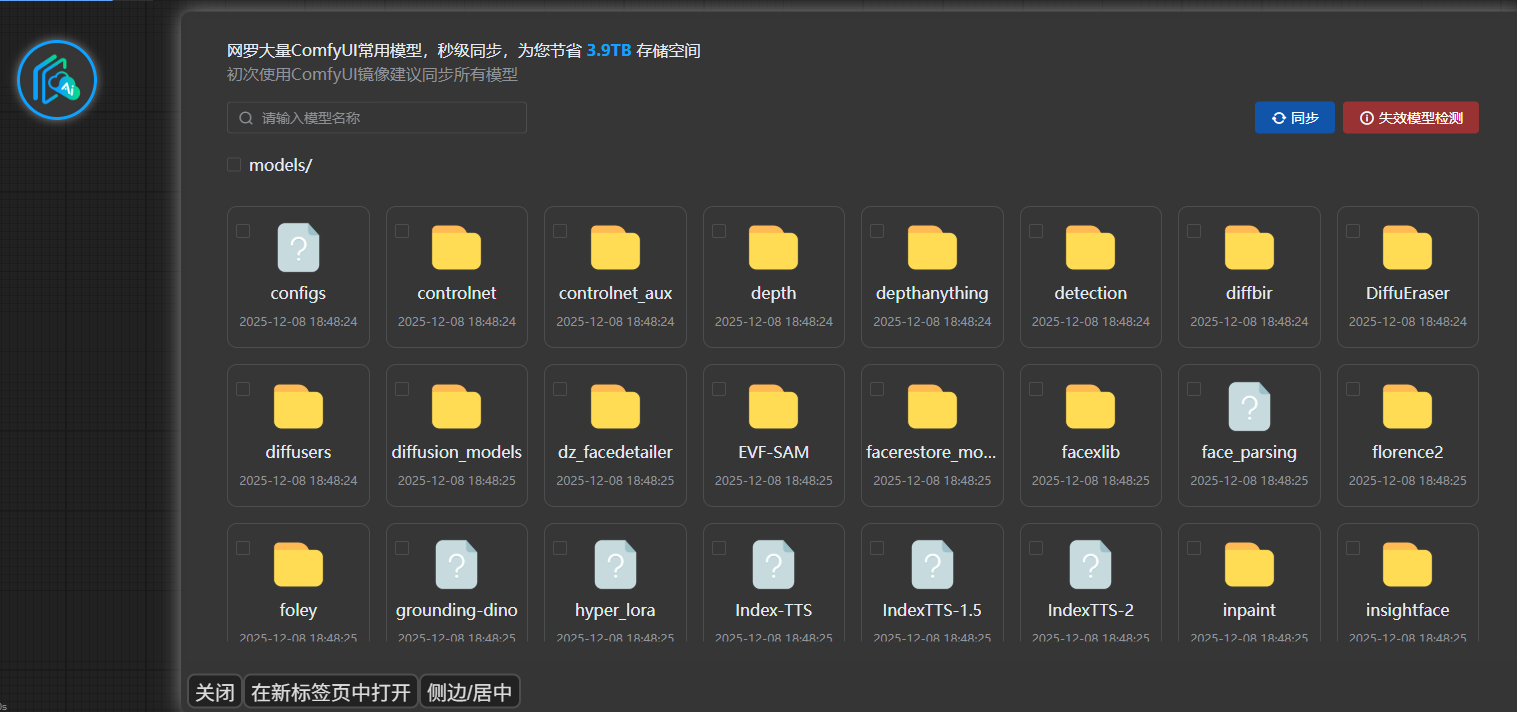This screenshot has height=712, width=1517.
Task: Open the grounding-dino item icon
Action: coord(456,563)
